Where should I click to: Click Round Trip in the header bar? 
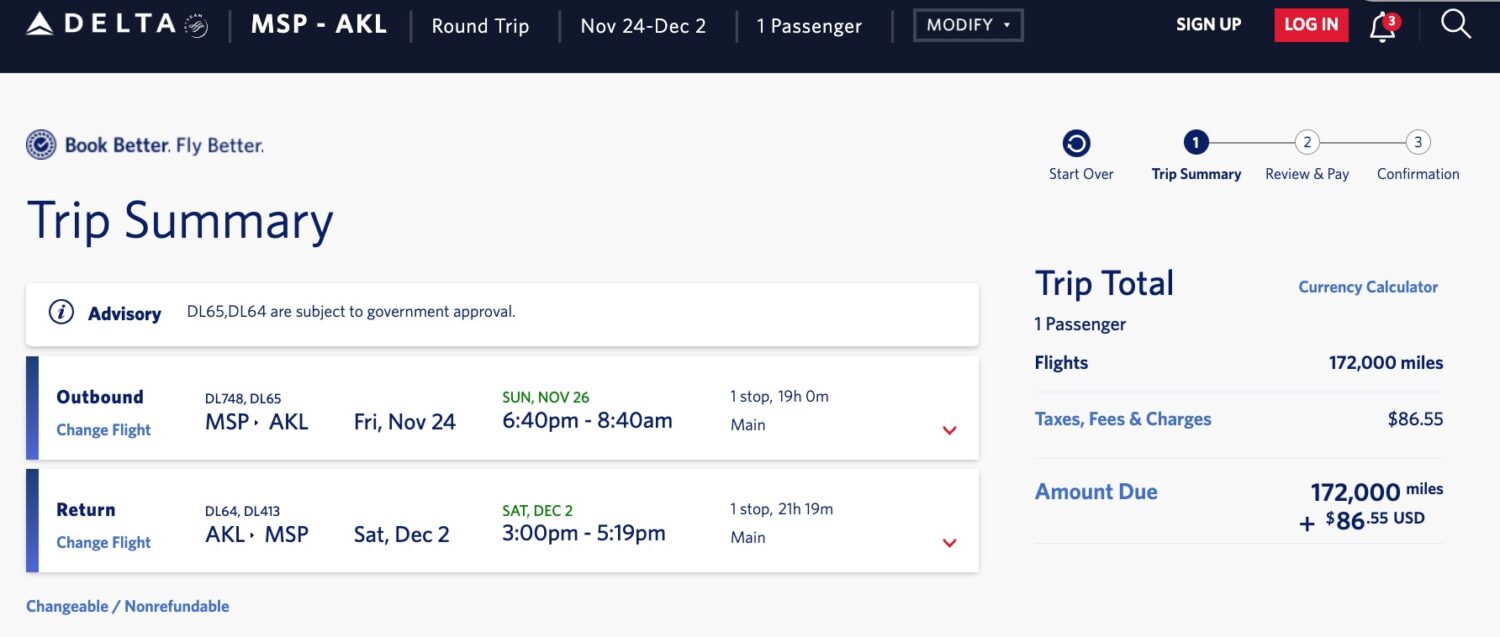coord(480,26)
